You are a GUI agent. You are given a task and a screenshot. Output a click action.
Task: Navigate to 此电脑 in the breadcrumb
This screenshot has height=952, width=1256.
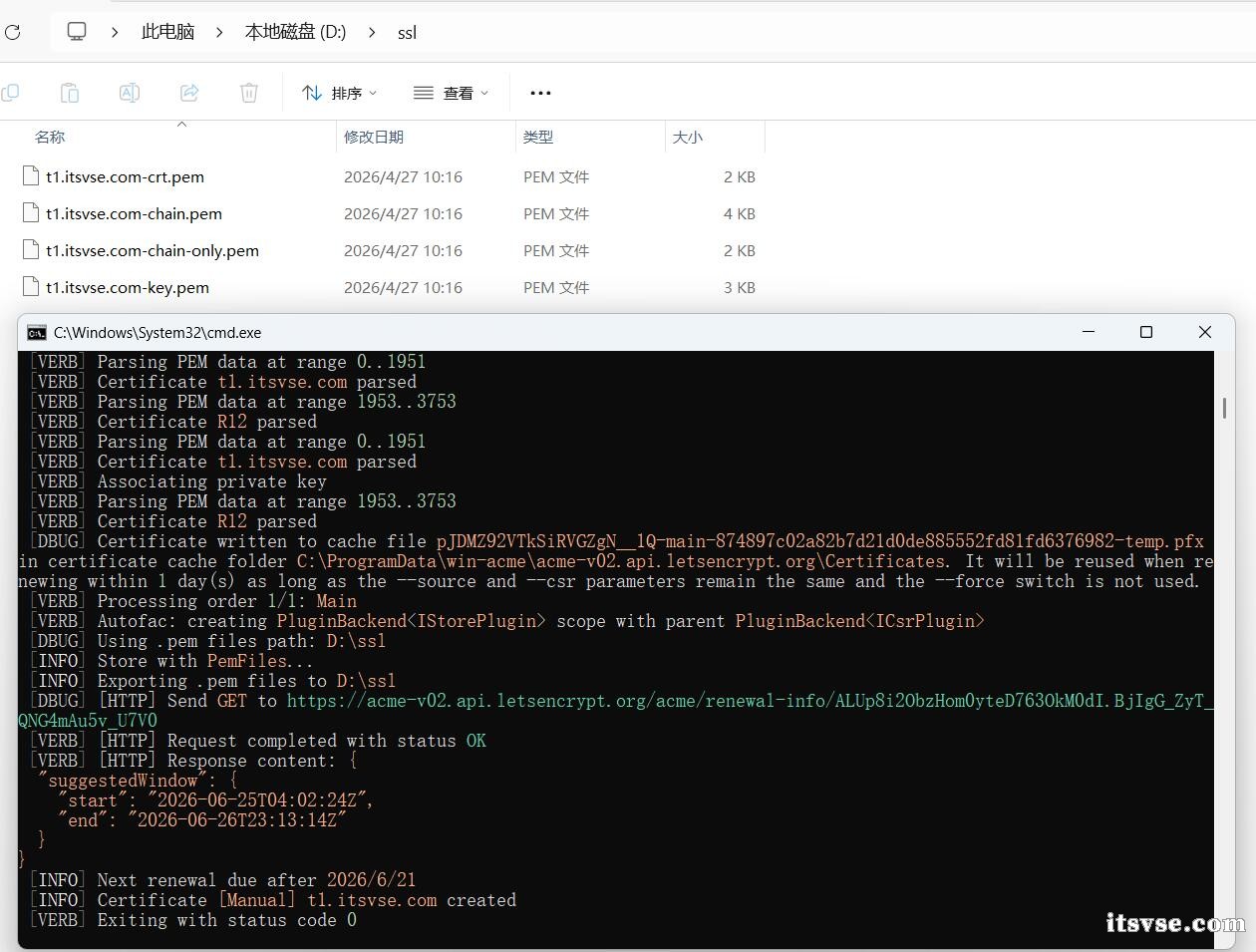(167, 32)
